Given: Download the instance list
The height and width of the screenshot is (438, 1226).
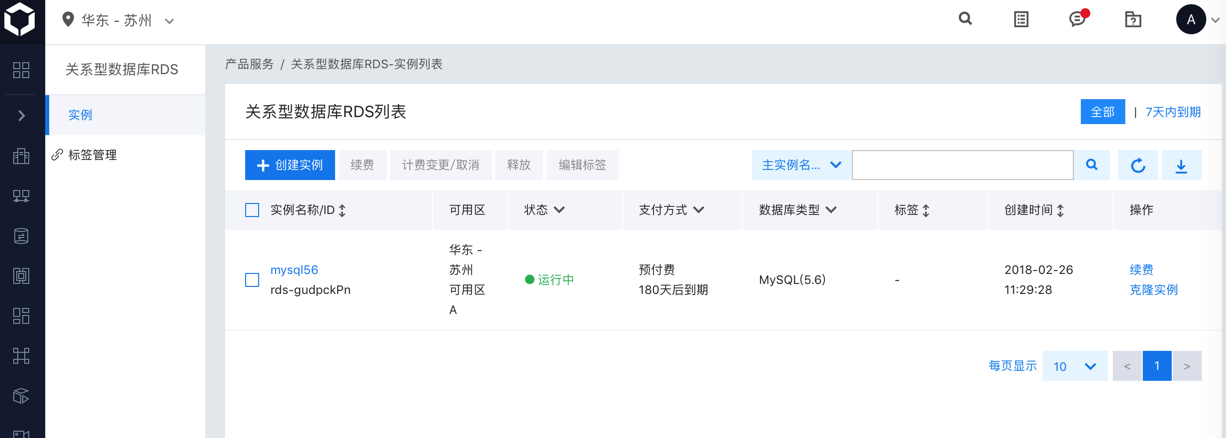Looking at the screenshot, I should point(1181,165).
